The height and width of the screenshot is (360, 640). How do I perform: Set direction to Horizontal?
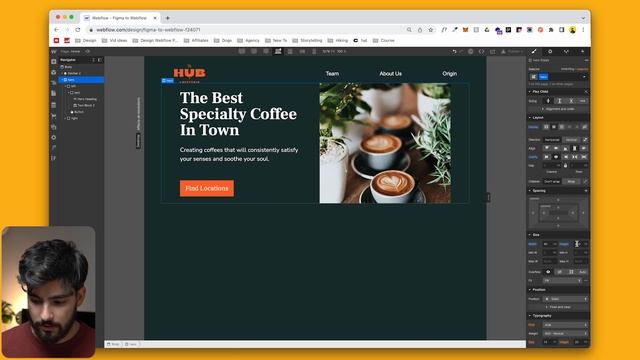coord(552,140)
